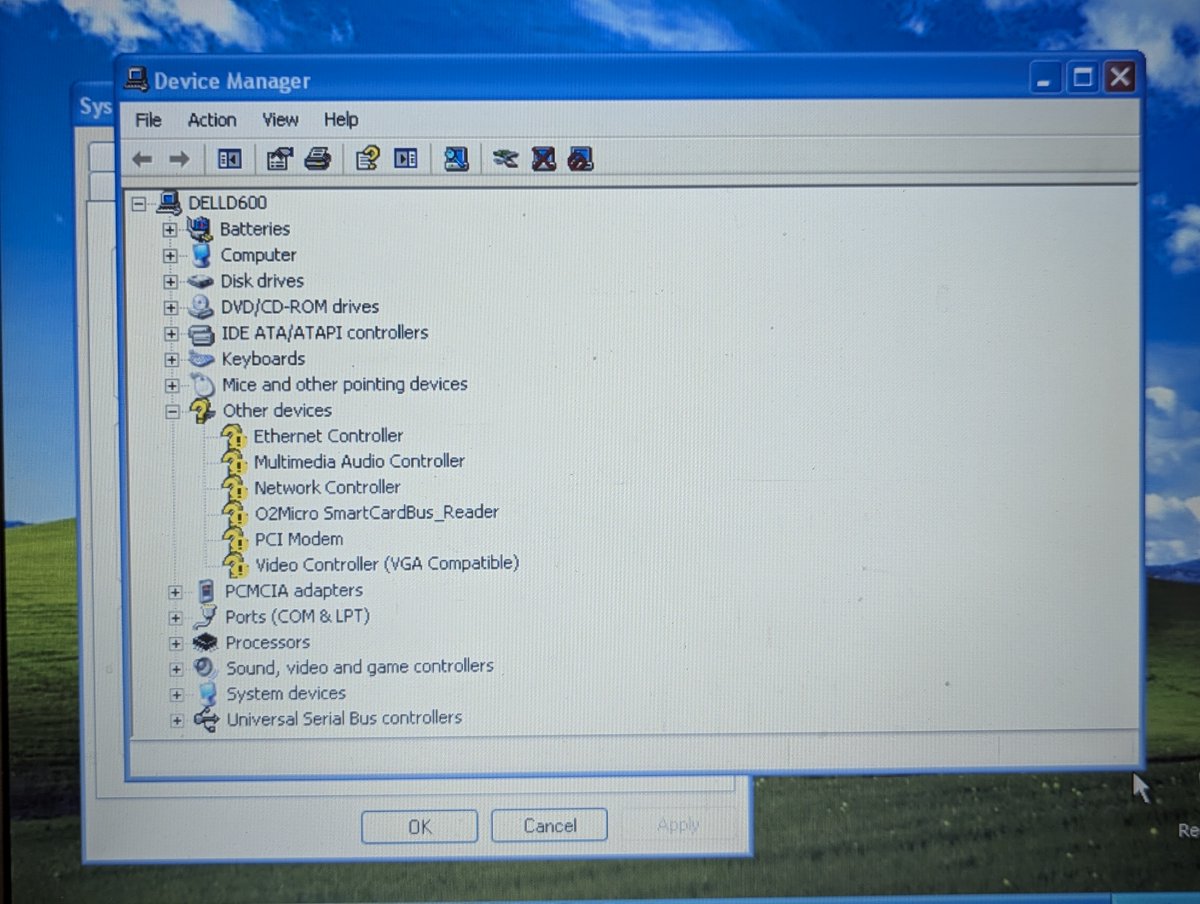Scan for hardware changes via toolbar icon
The width and height of the screenshot is (1200, 904).
[x=456, y=158]
